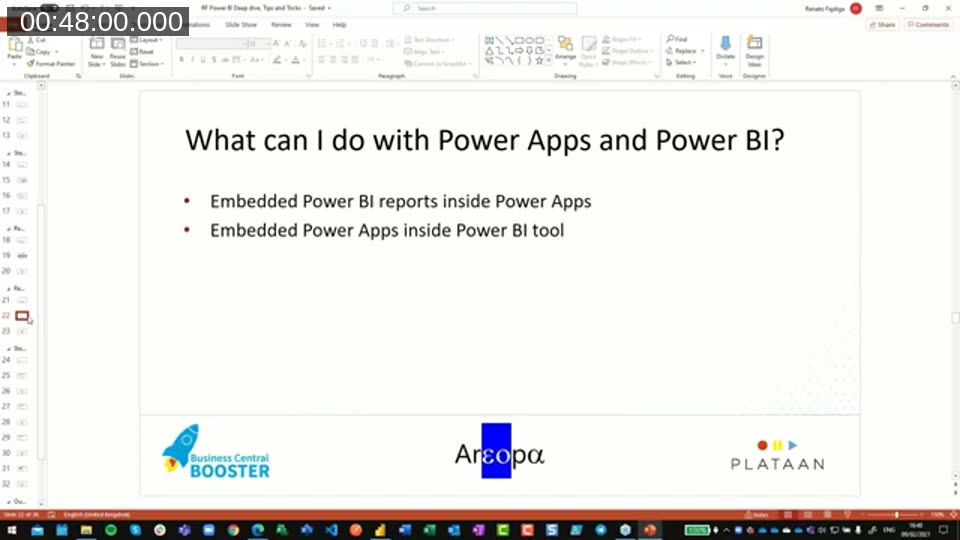Viewport: 960px width, 540px height.
Task: Open the Select dropdown in Editing
Action: pos(681,62)
